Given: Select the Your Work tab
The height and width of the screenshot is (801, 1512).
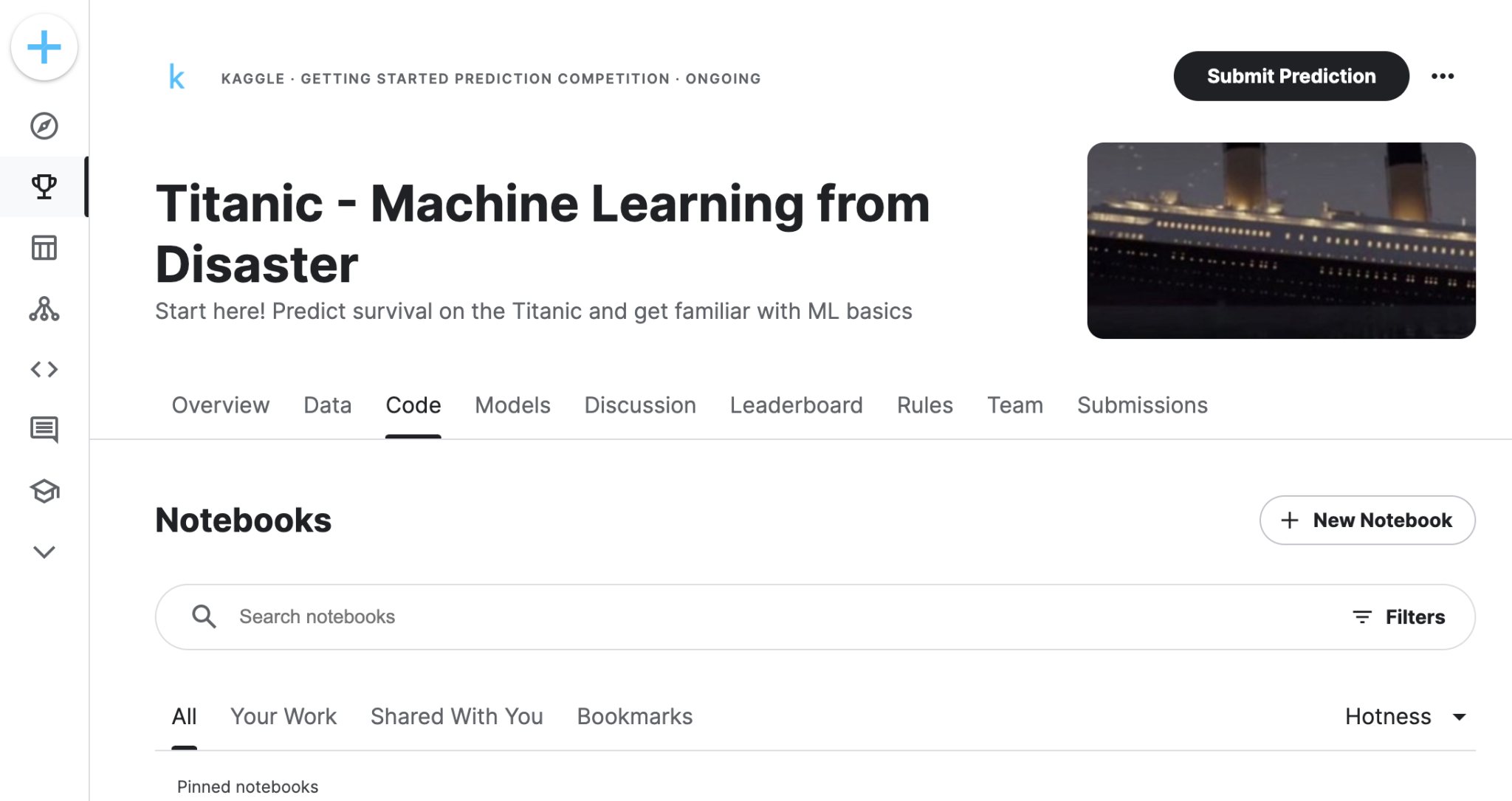Looking at the screenshot, I should [x=283, y=716].
